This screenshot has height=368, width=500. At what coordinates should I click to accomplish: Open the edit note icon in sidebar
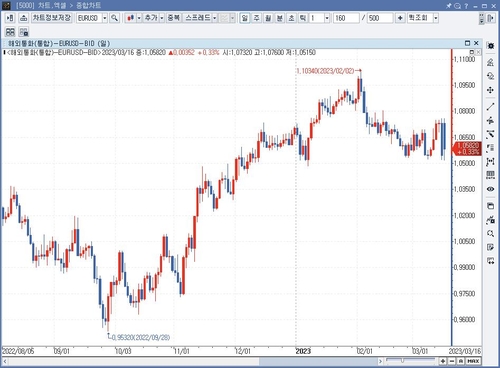pos(490,247)
